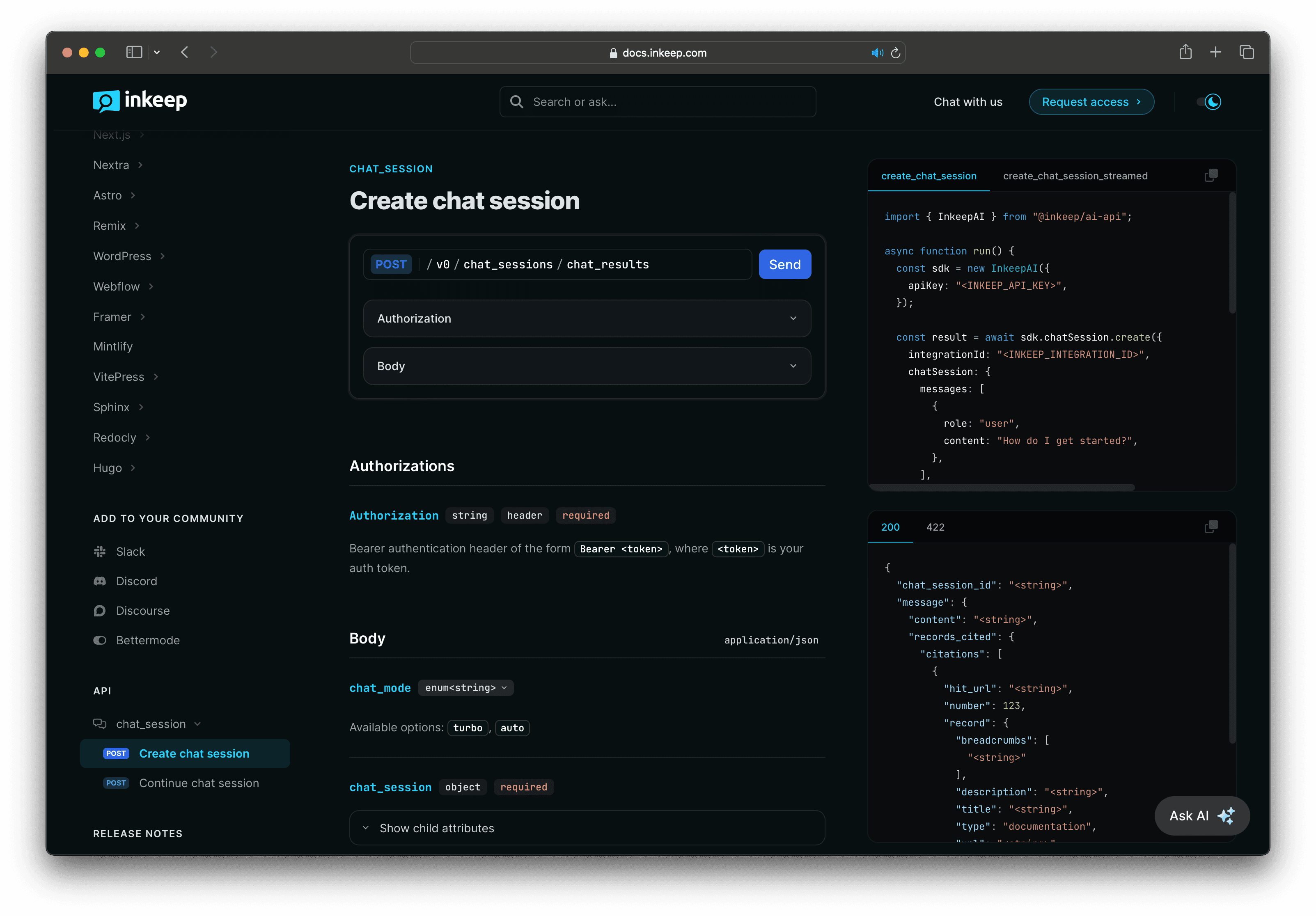Open Safari share icon
Screen dimensions: 1316x916
tap(1185, 52)
